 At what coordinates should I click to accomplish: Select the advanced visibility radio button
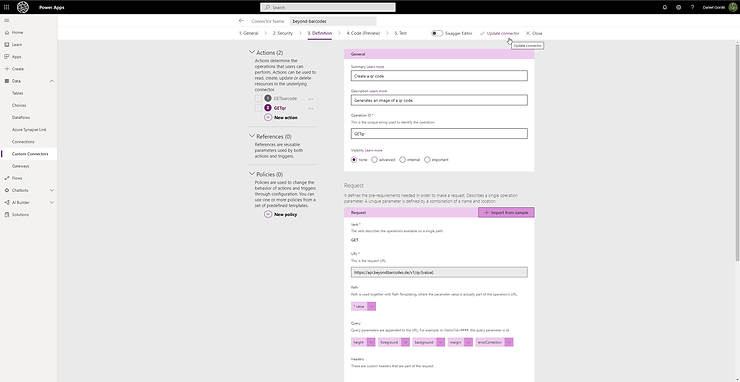374,160
